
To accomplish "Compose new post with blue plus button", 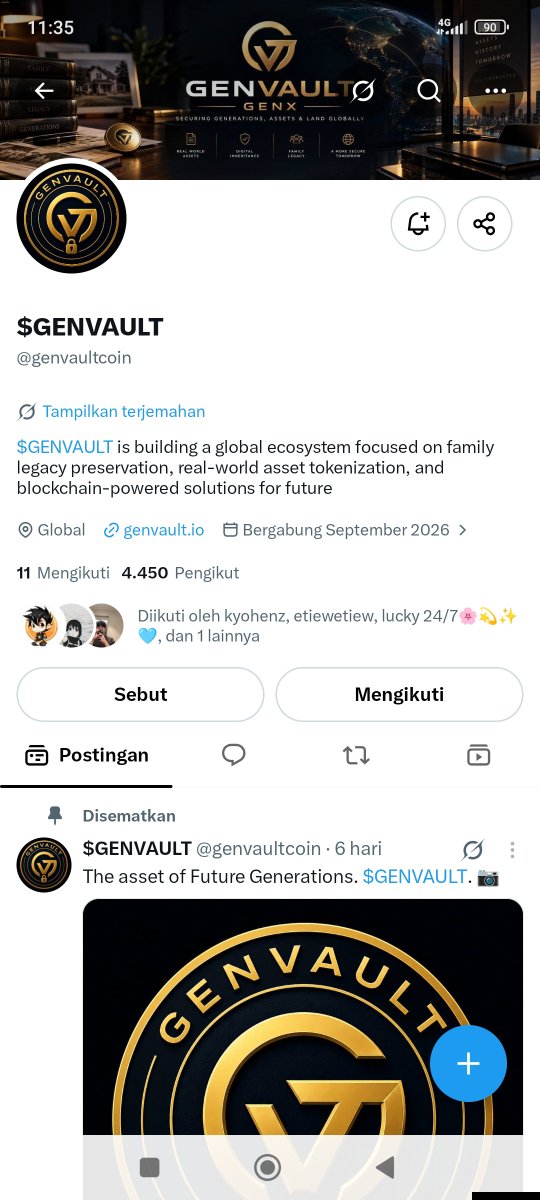I will click(468, 1063).
